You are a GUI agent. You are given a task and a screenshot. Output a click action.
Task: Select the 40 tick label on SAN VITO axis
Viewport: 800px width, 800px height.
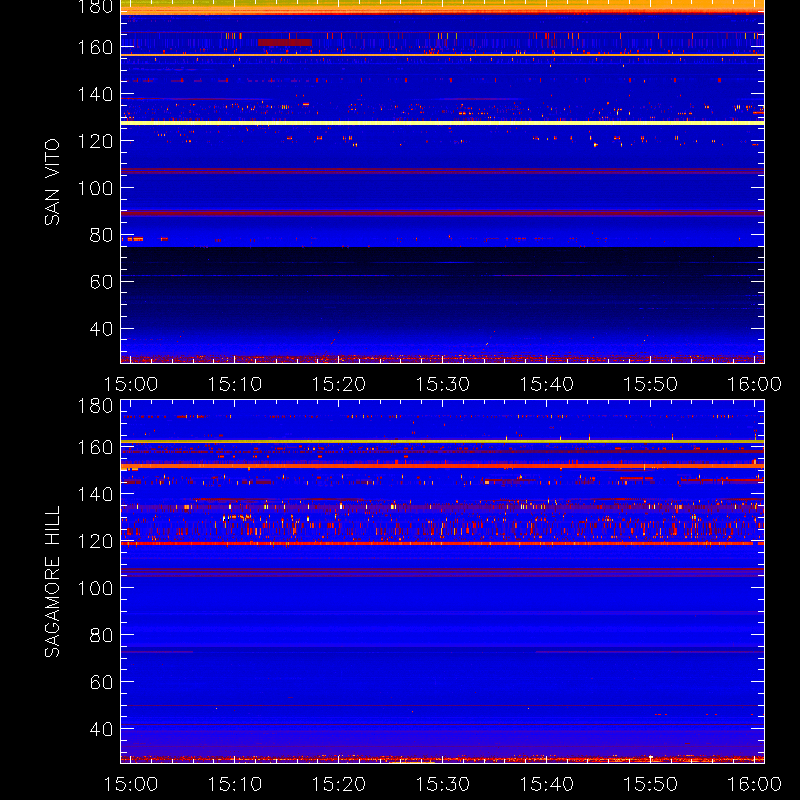[x=101, y=329]
